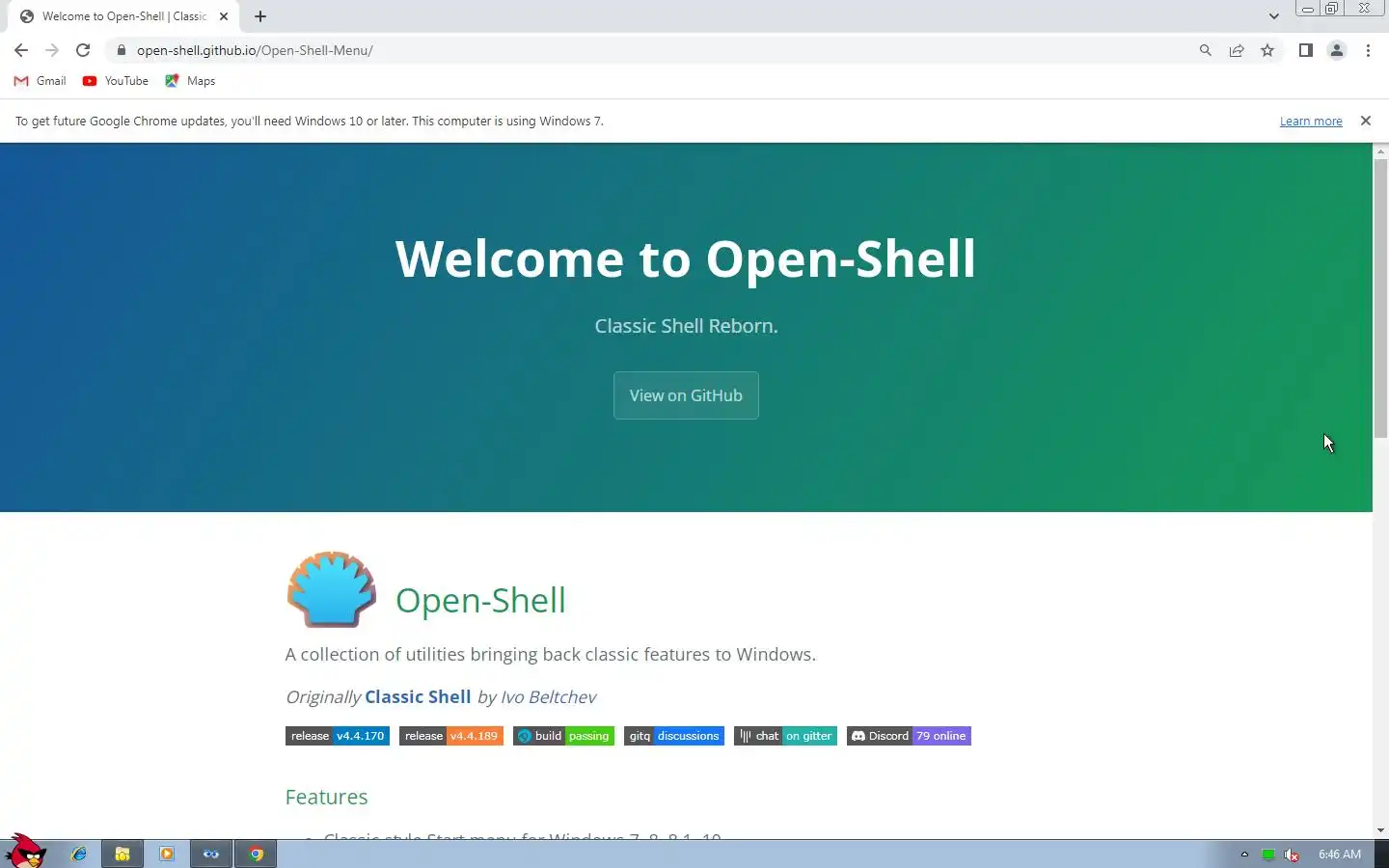Follow the Classic Shell link
The image size is (1389, 868).
(x=418, y=696)
